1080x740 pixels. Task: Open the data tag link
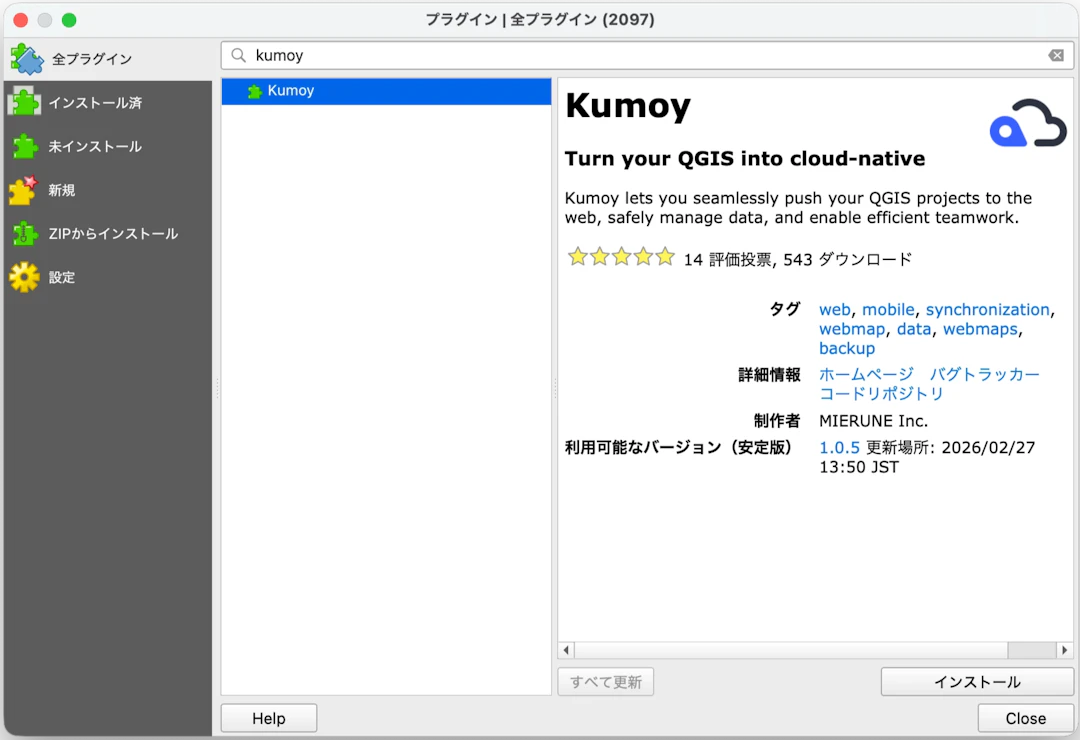[x=914, y=329]
